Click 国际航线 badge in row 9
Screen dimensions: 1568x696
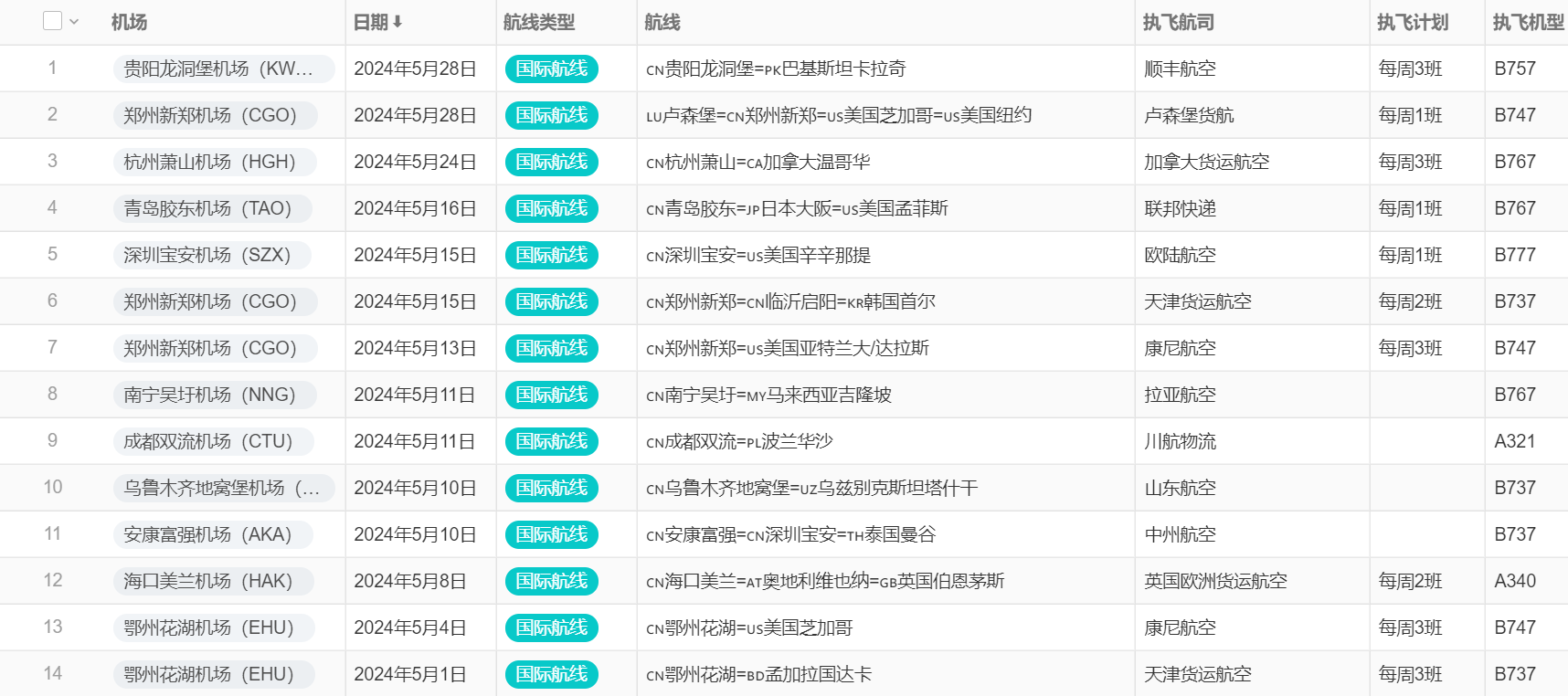(552, 441)
